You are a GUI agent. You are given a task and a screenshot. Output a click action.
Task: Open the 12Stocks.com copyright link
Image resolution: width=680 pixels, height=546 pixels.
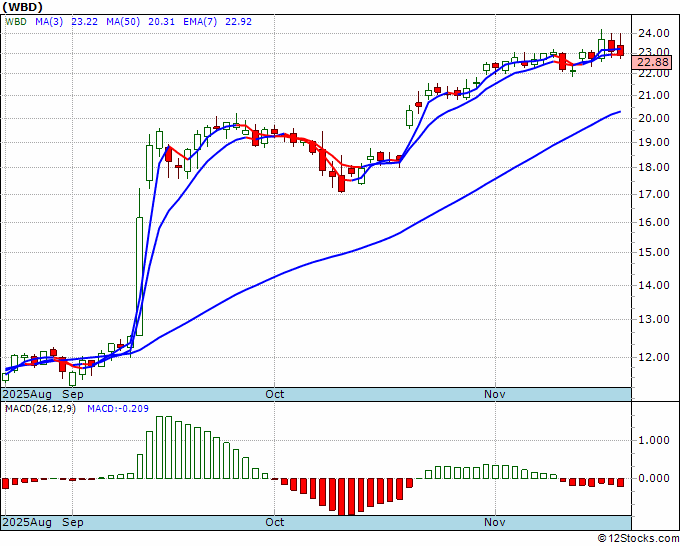coord(638,539)
